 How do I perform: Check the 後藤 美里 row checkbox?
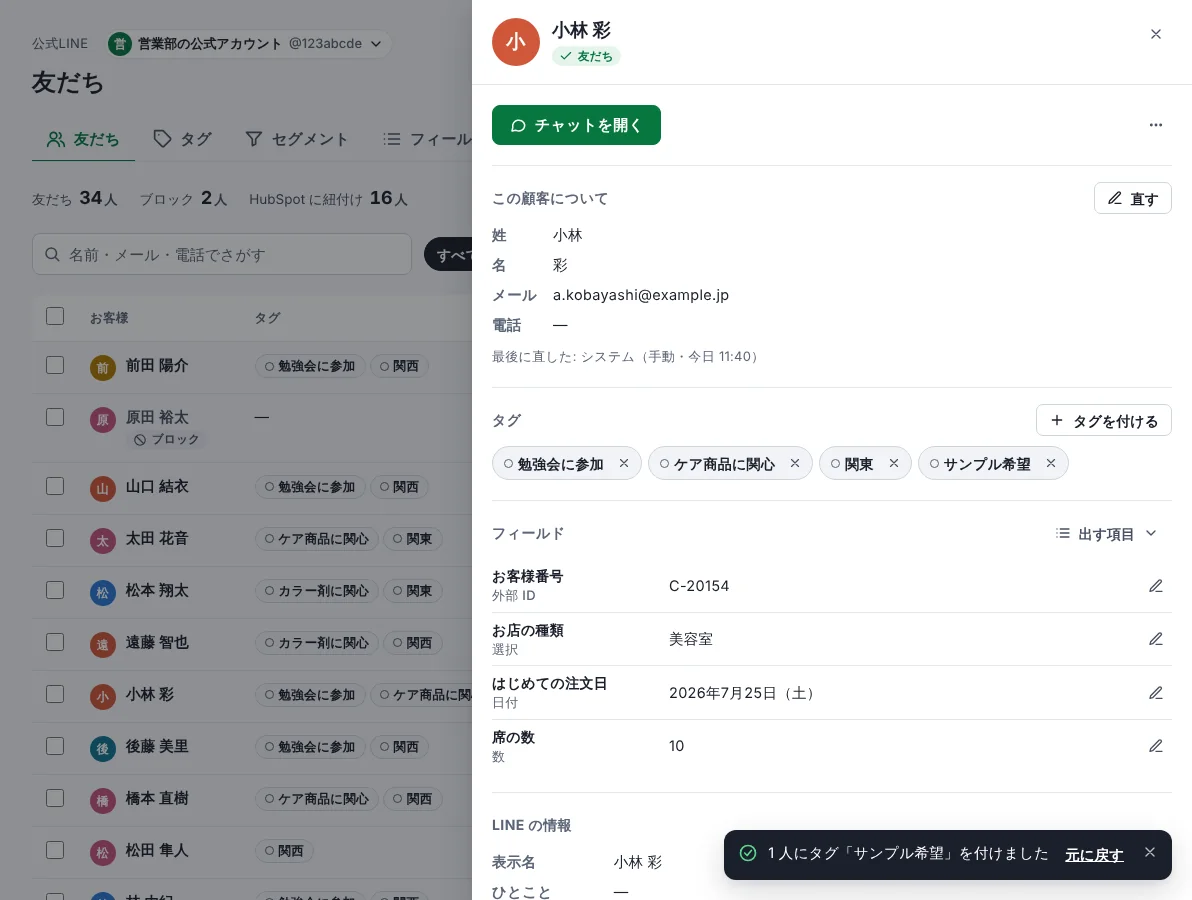click(x=55, y=746)
